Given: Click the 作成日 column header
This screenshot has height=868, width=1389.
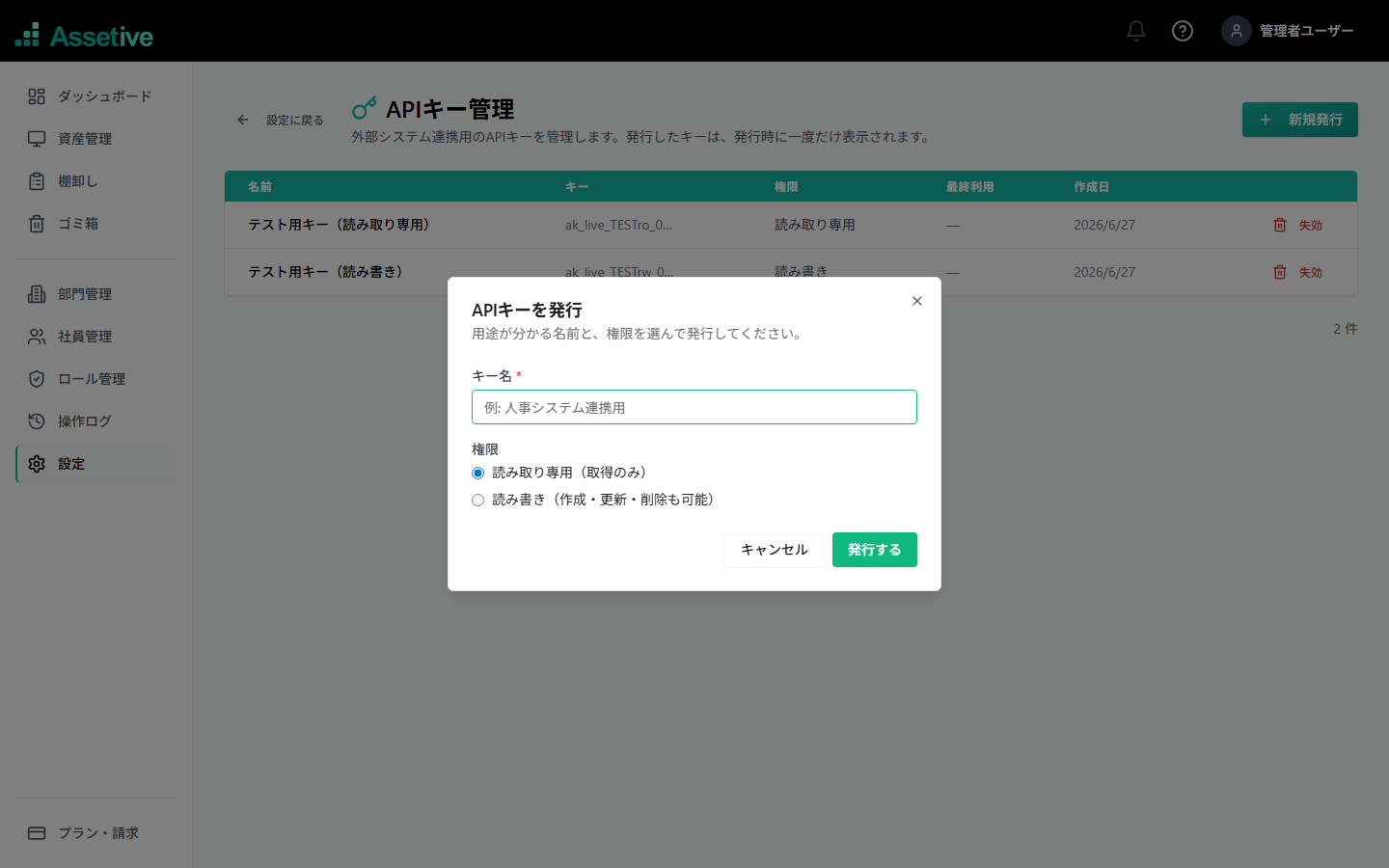Looking at the screenshot, I should click(1092, 187).
